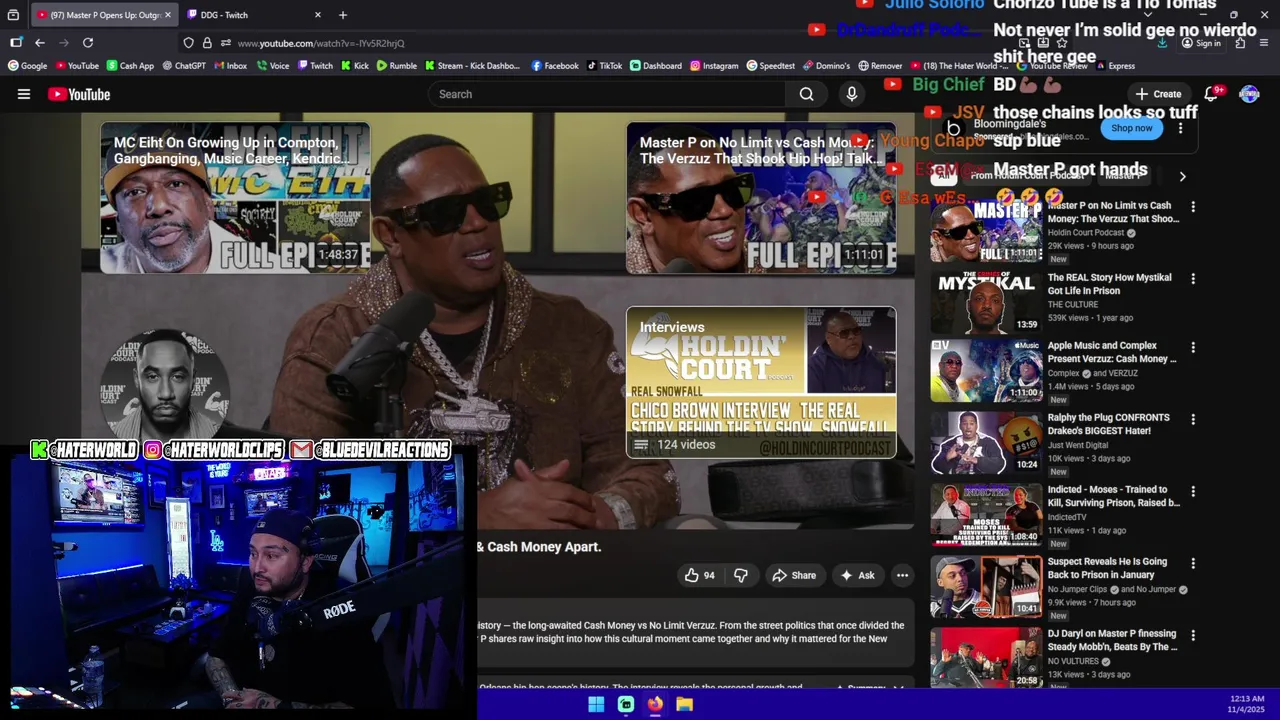Screen dimensions: 1280x720
Task: Open the Instagram bookmark
Action: 714,66
